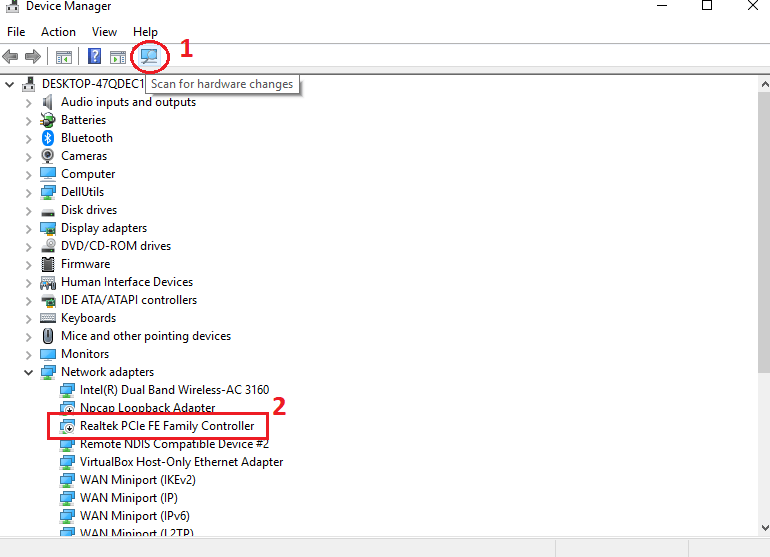Click the IDE ATA/ATAPI controllers icon
Image resolution: width=770 pixels, height=557 pixels.
pos(48,300)
